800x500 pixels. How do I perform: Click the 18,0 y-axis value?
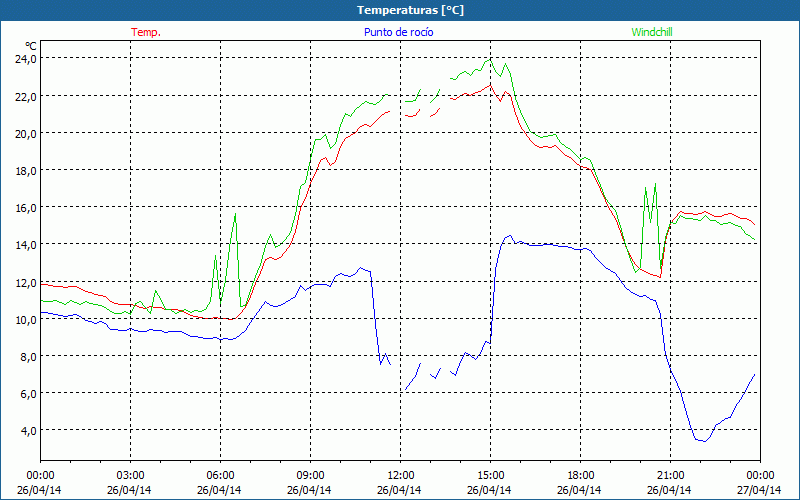point(26,170)
